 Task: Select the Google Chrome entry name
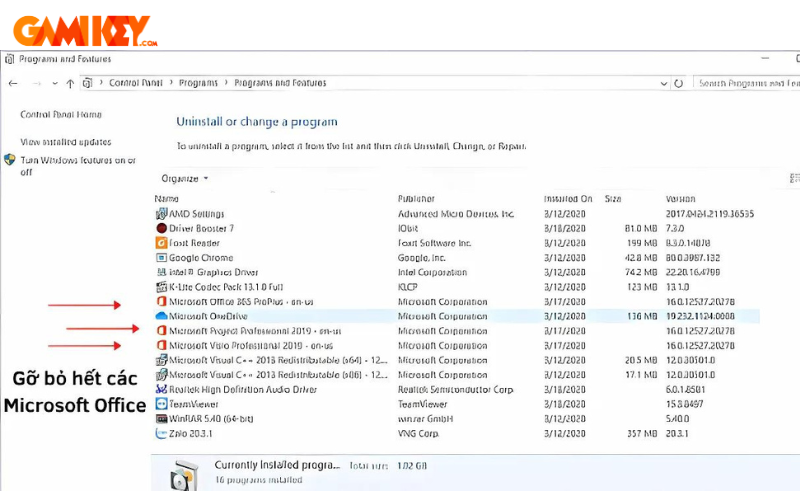point(201,258)
